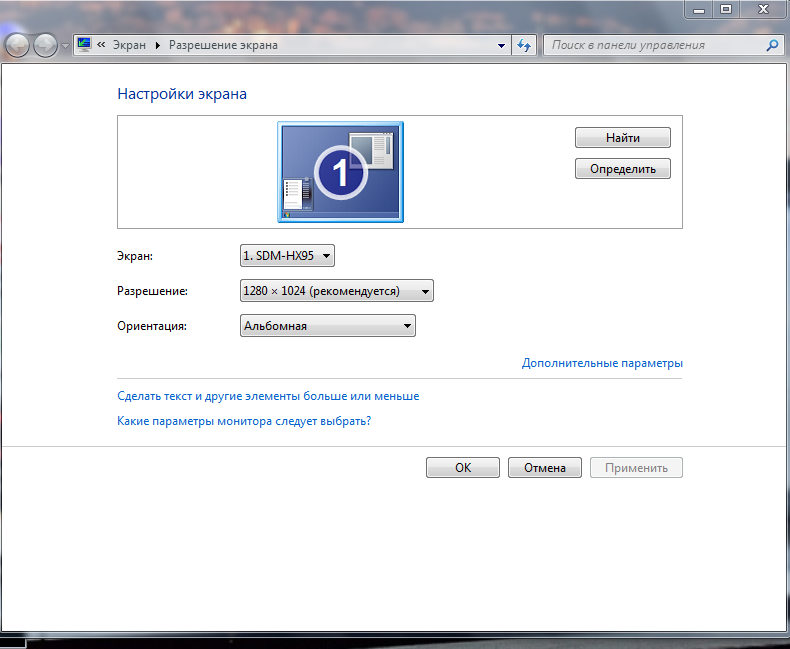The height and width of the screenshot is (649, 790).
Task: Expand the address bar history dropdown
Action: [502, 45]
